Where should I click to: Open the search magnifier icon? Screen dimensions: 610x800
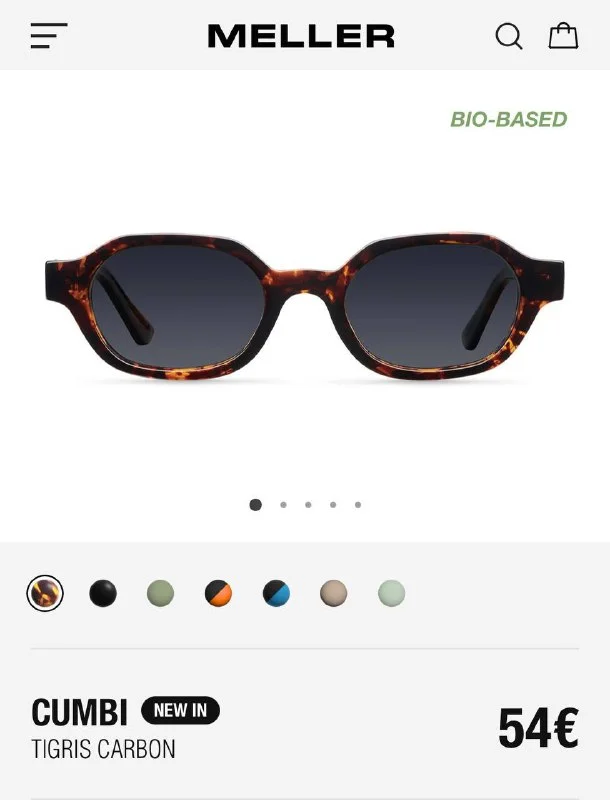pyautogui.click(x=509, y=36)
